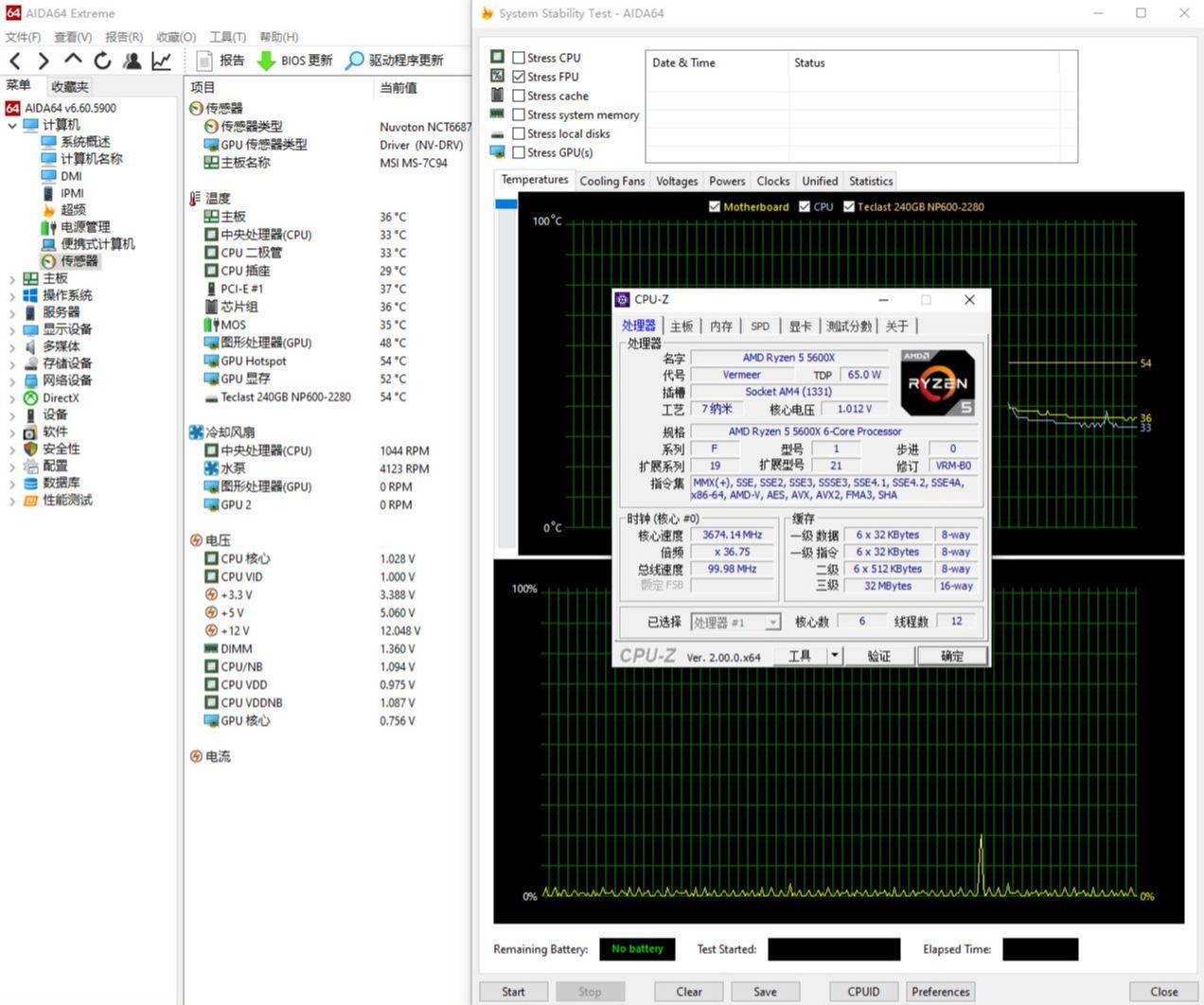Enable the Stress GPU(s) checkbox
The image size is (1204, 1005).
tap(519, 152)
